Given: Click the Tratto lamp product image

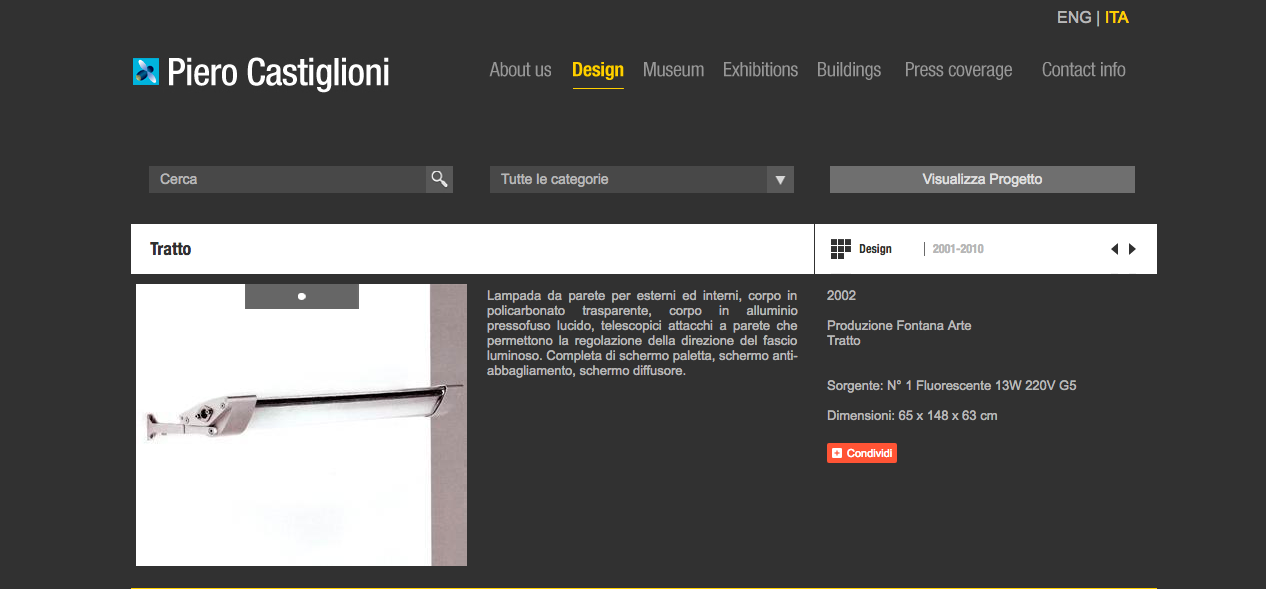Looking at the screenshot, I should coord(301,425).
